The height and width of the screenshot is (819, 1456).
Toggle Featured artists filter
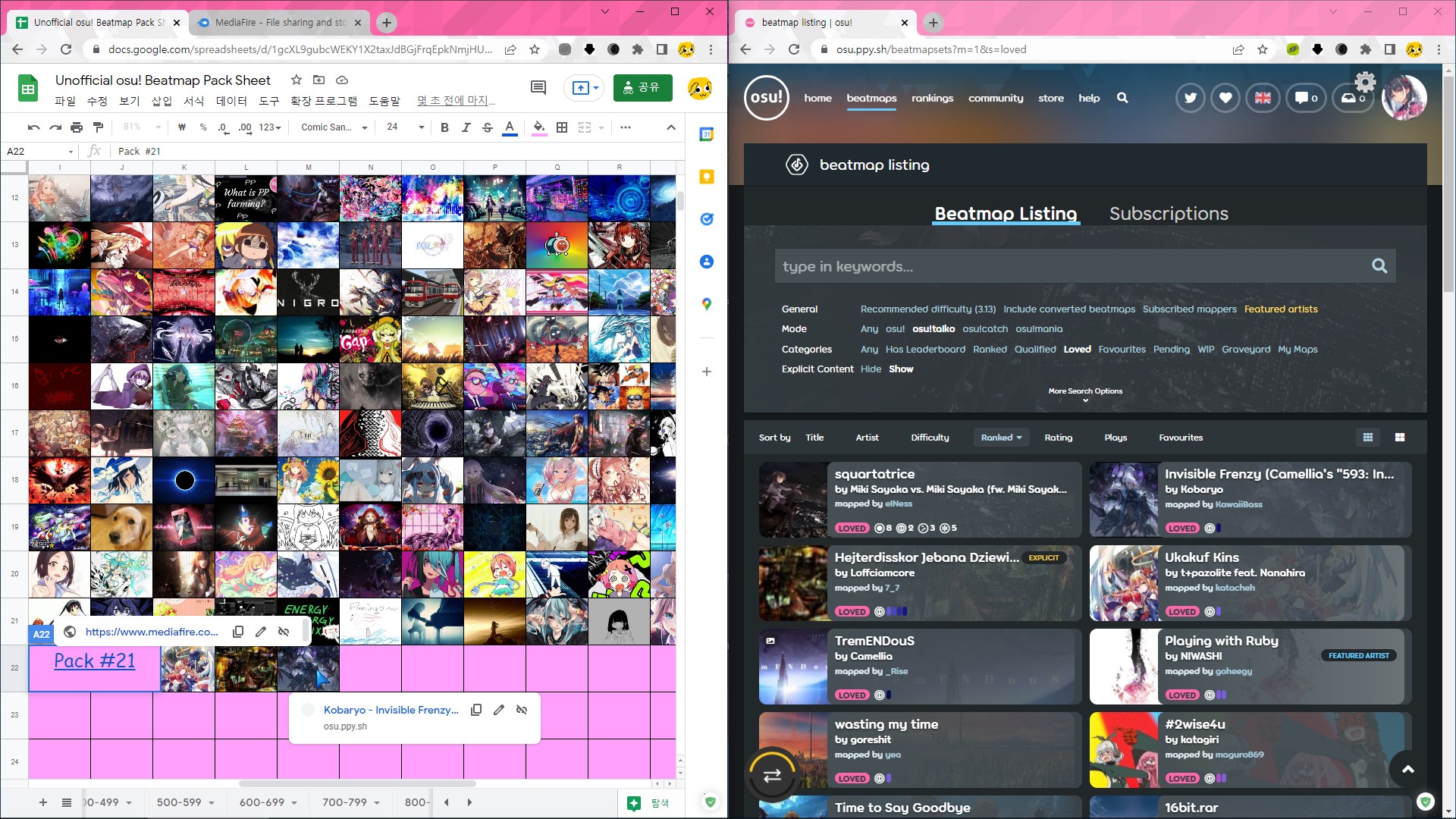coord(1280,309)
